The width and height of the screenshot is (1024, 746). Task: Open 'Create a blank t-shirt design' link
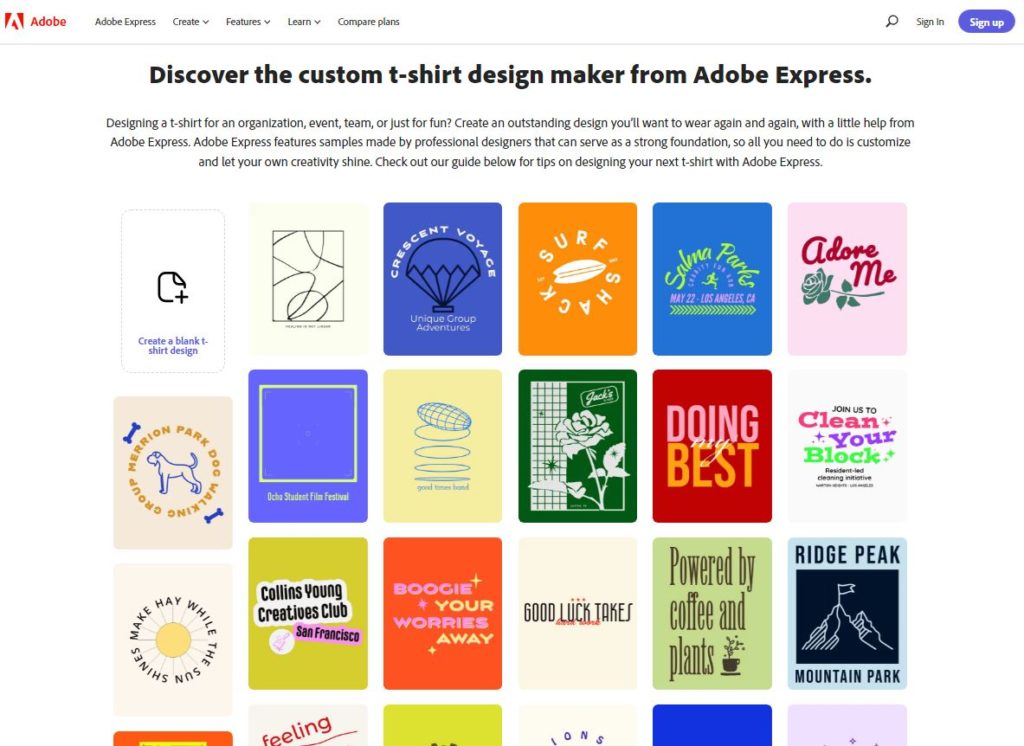point(172,346)
